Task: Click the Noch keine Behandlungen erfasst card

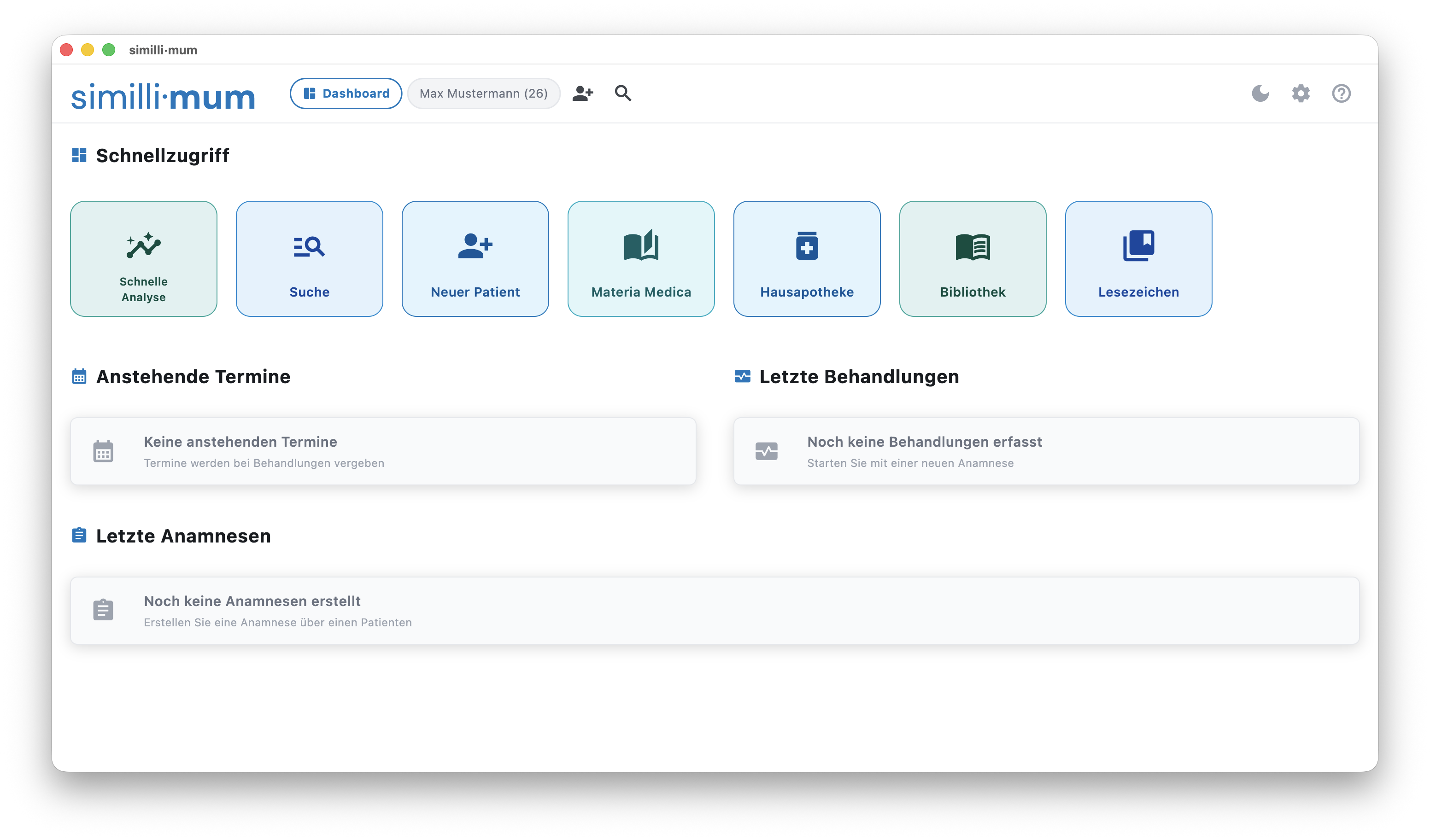Action: 1046,451
